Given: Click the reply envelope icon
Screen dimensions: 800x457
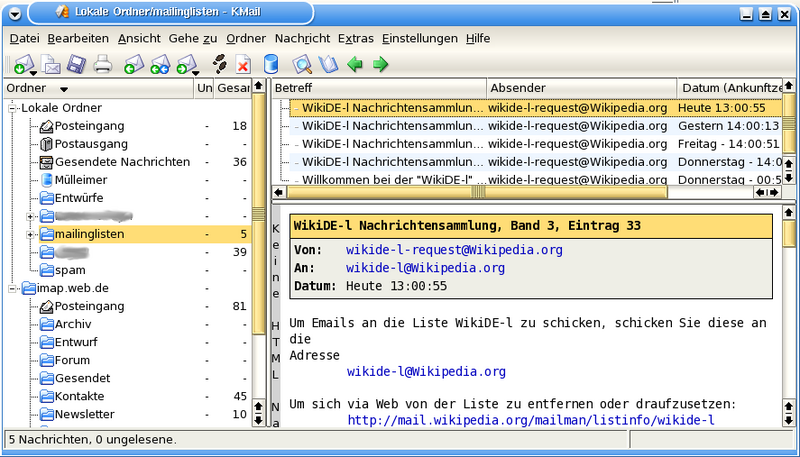Looking at the screenshot, I should [x=133, y=65].
